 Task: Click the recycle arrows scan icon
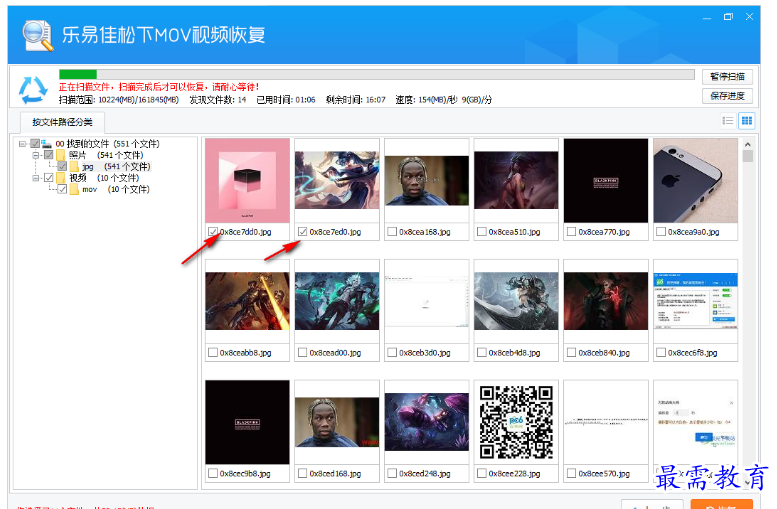point(33,90)
